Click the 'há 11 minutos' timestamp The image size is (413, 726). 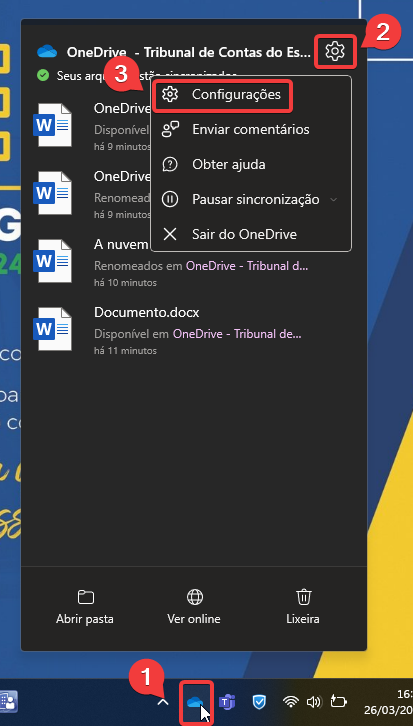click(125, 350)
